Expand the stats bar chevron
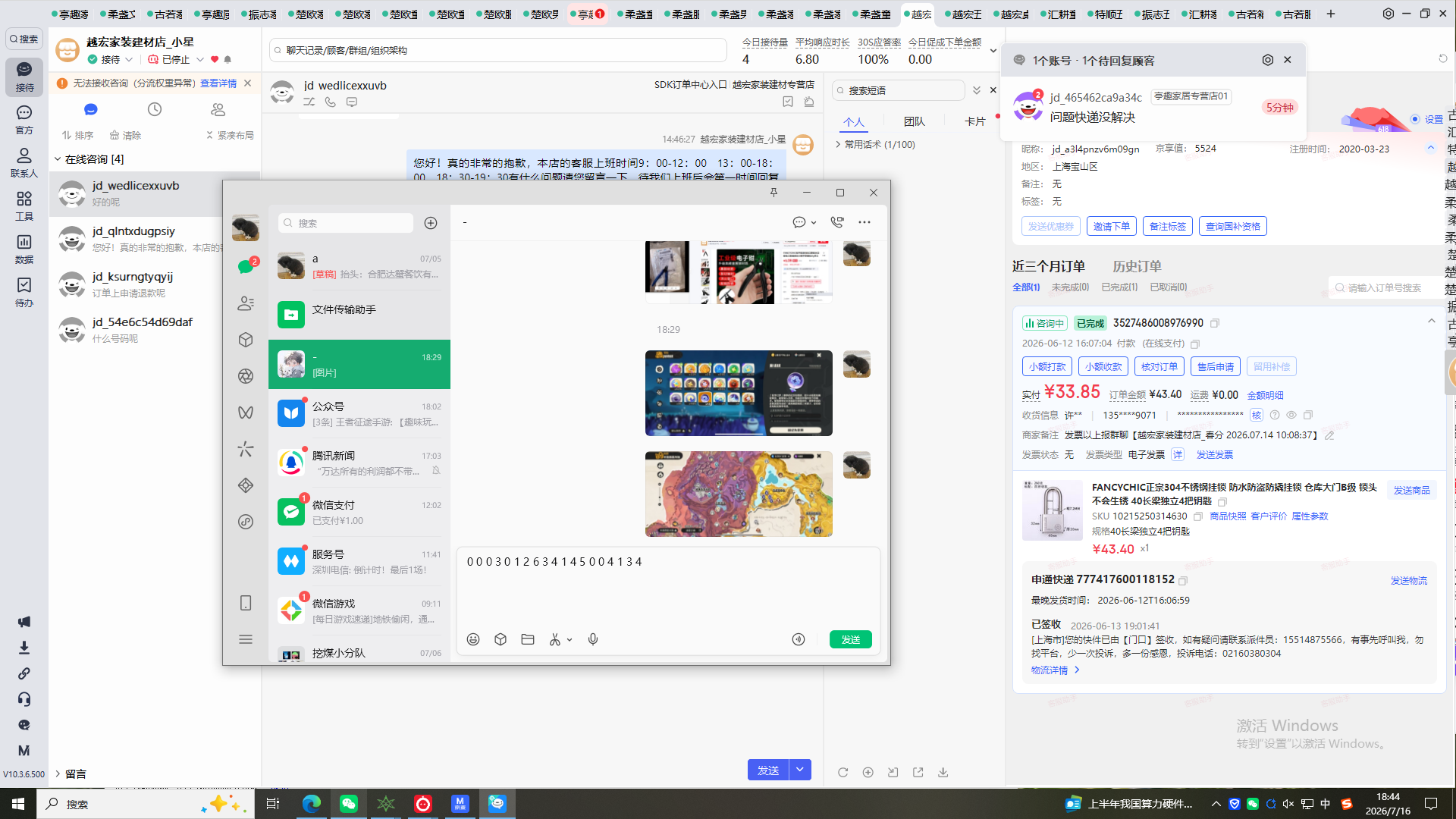 pos(993,51)
